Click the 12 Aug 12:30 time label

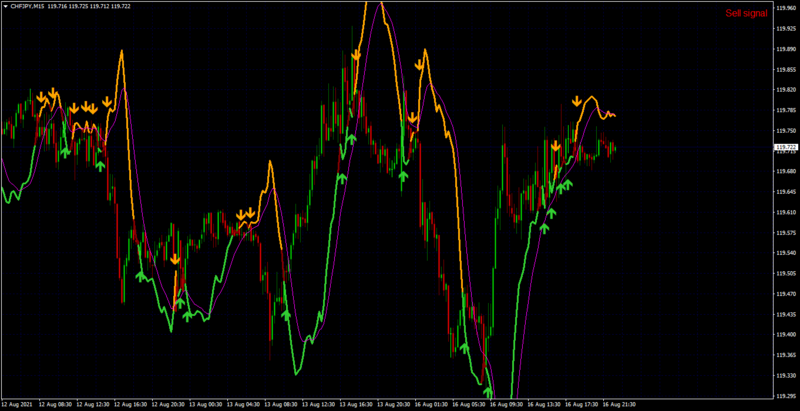pos(92,404)
